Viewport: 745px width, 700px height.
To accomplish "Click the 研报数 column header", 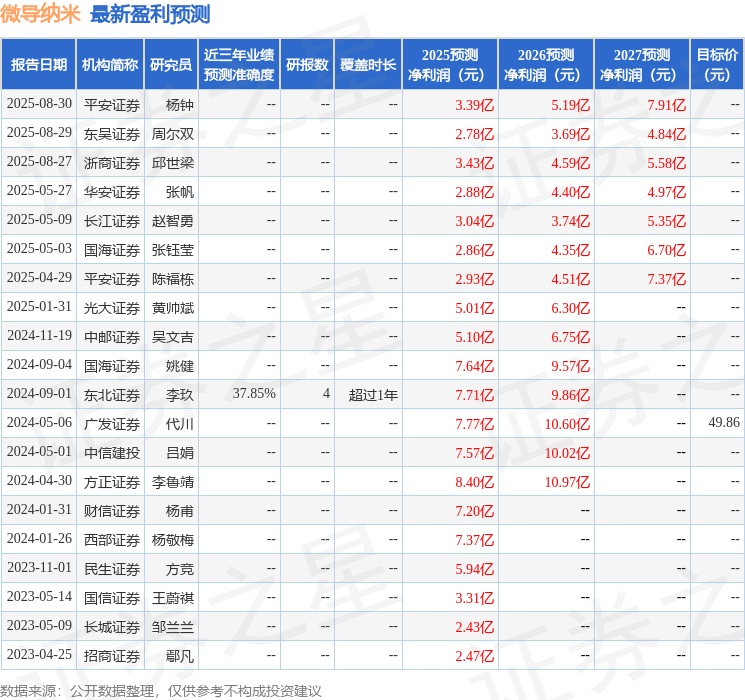I will coord(307,64).
